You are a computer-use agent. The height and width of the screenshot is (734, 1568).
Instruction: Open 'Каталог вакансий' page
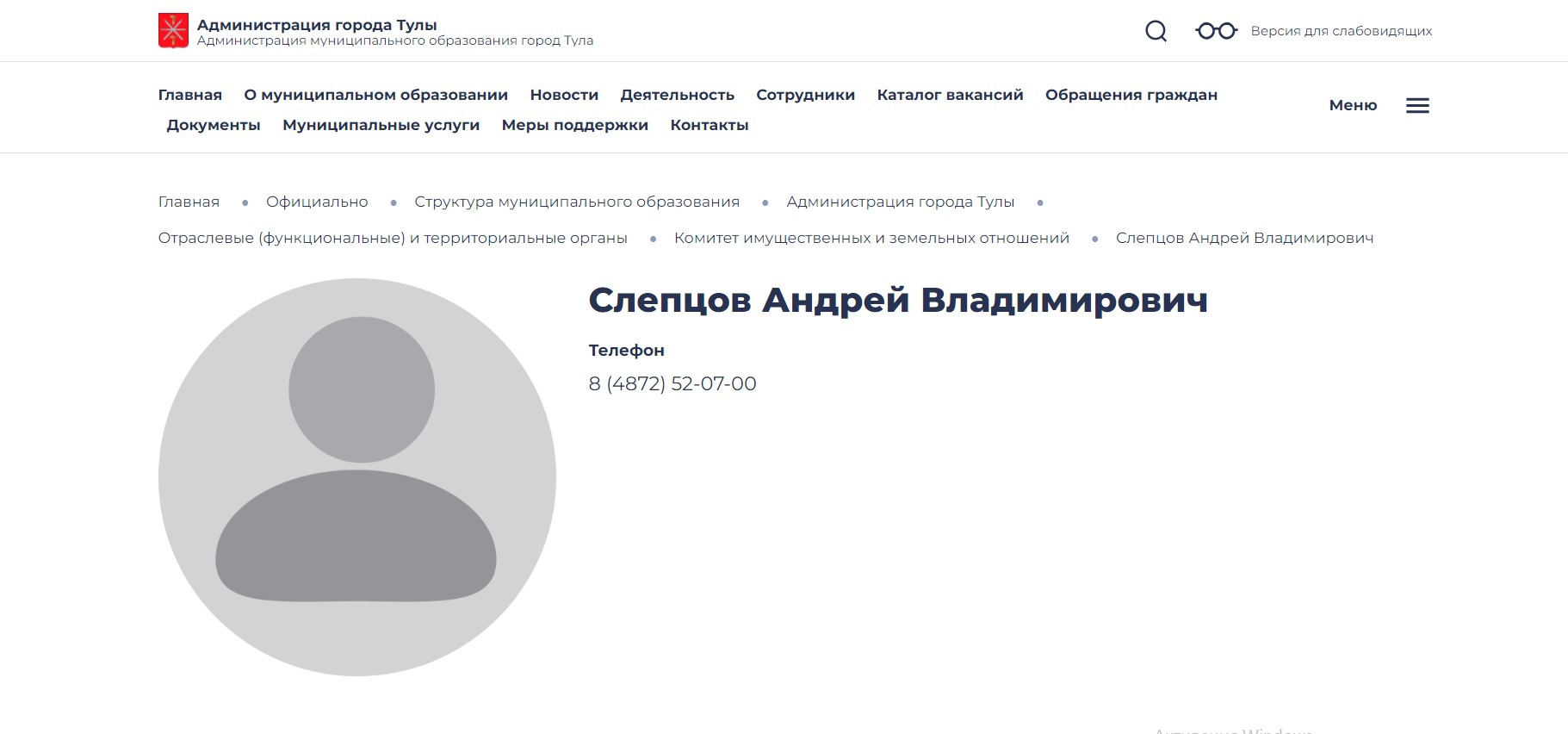point(950,95)
